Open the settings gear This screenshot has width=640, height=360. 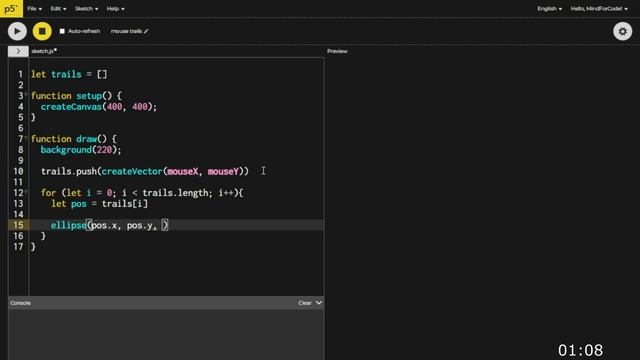pyautogui.click(x=622, y=31)
